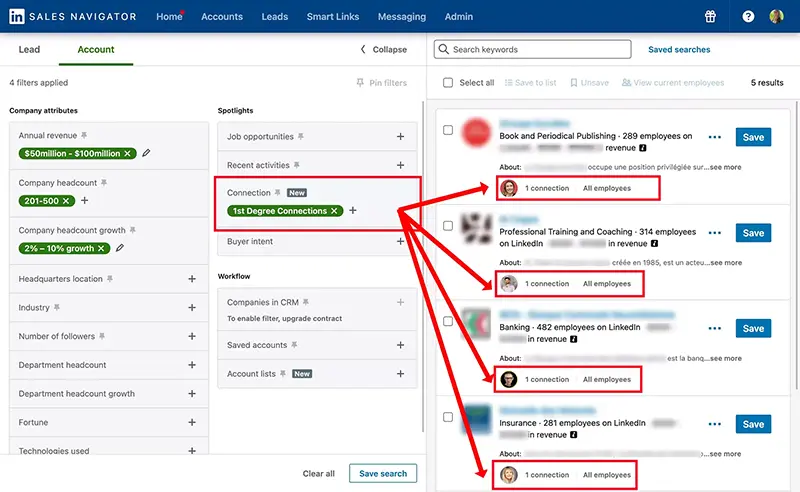Click the results list scrollbar

point(796,245)
